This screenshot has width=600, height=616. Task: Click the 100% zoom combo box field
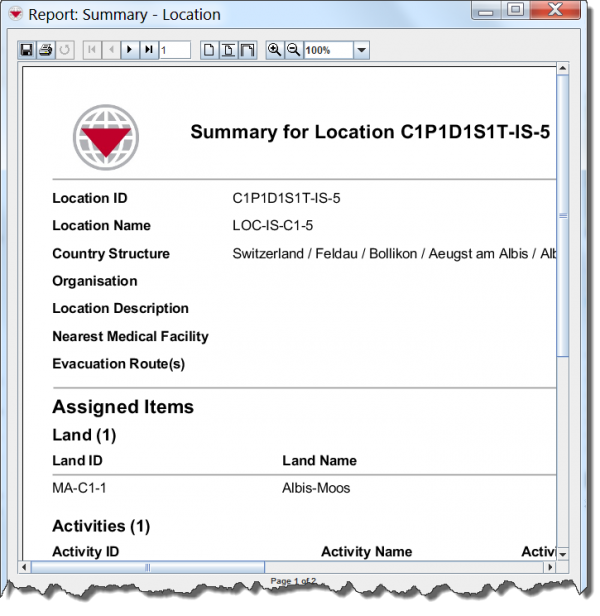327,50
